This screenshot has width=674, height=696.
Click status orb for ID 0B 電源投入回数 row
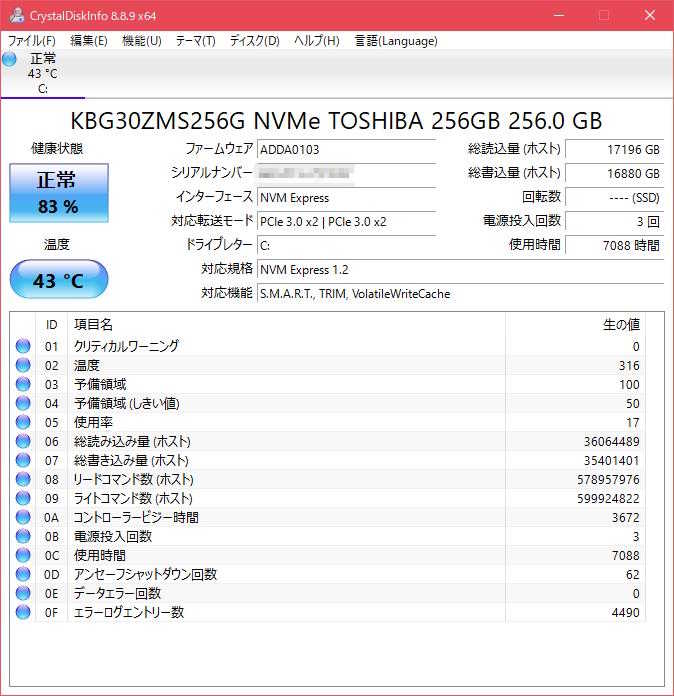[23, 536]
